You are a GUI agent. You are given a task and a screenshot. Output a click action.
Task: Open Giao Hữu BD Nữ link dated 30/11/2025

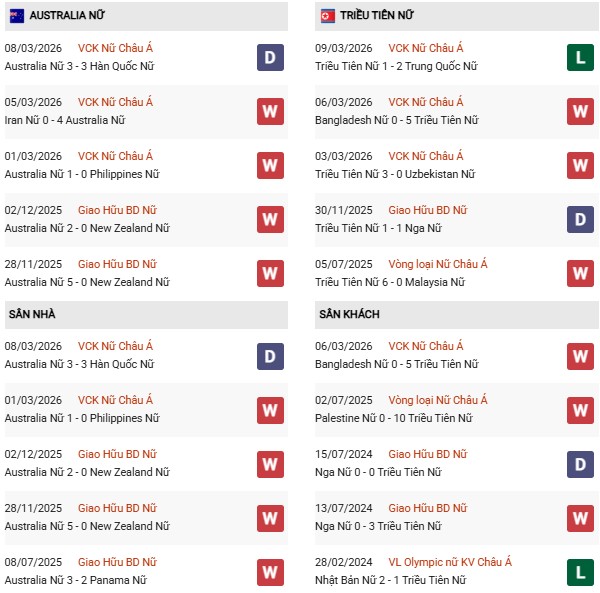tap(428, 210)
